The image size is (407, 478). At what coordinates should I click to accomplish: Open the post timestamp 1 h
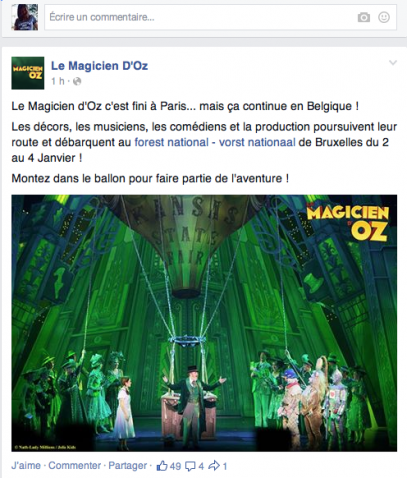tap(58, 81)
